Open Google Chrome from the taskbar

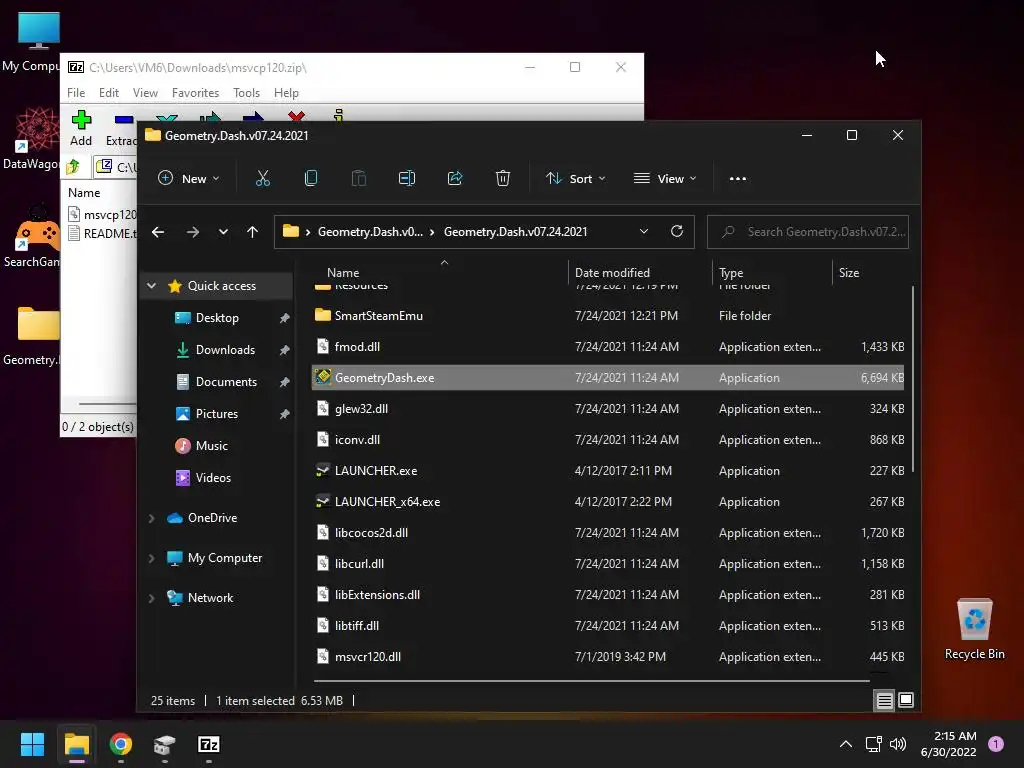pos(121,744)
